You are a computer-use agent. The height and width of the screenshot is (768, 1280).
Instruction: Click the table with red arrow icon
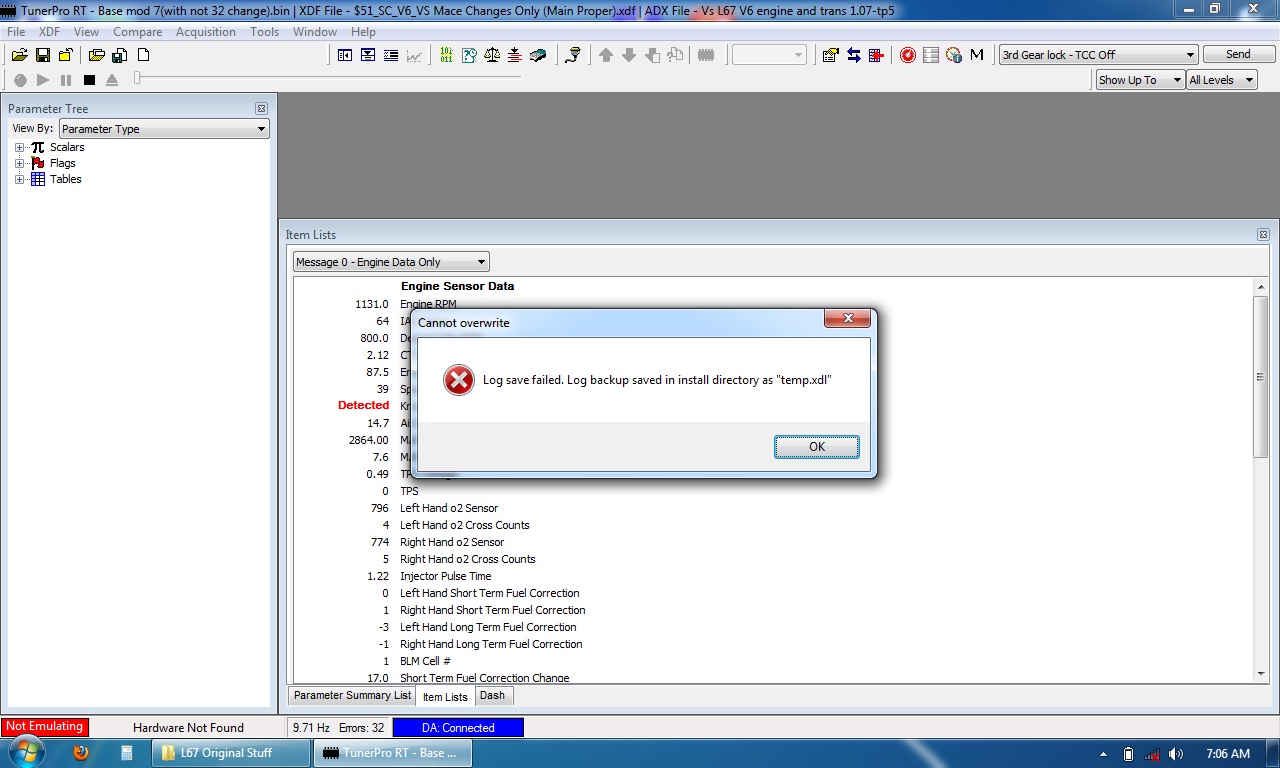click(877, 55)
